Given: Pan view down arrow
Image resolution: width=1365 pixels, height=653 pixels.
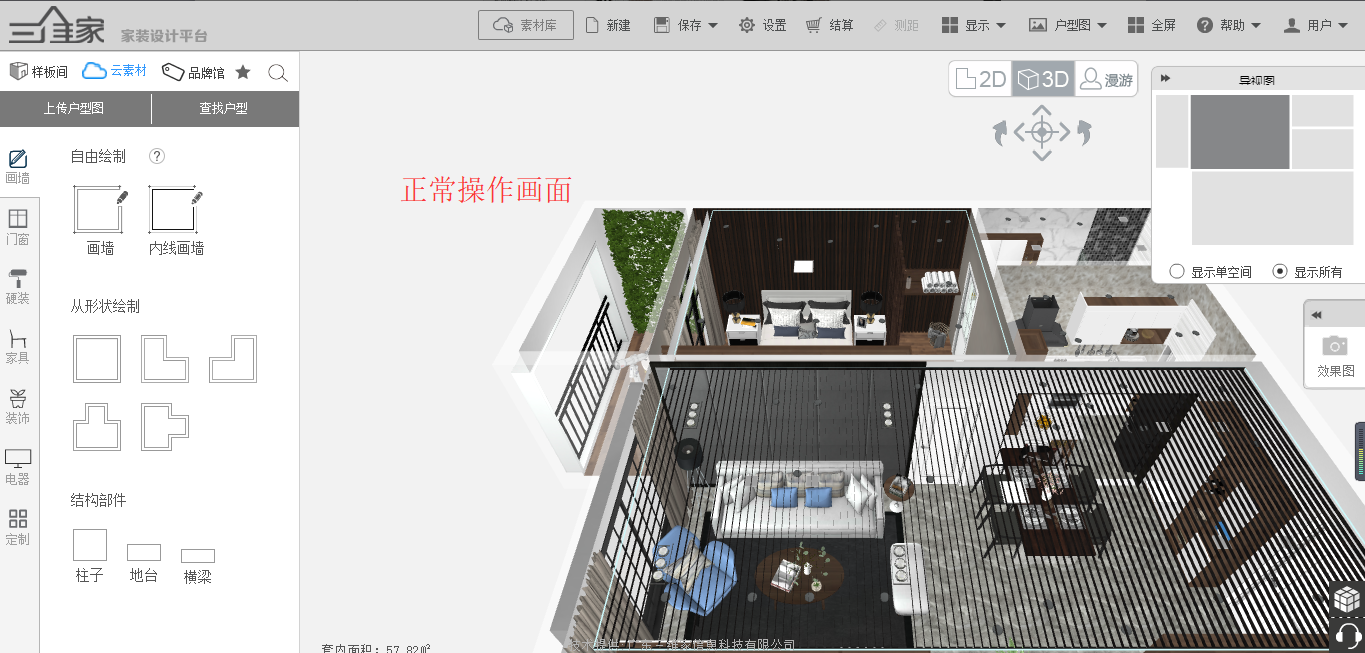Looking at the screenshot, I should pyautogui.click(x=1042, y=155).
